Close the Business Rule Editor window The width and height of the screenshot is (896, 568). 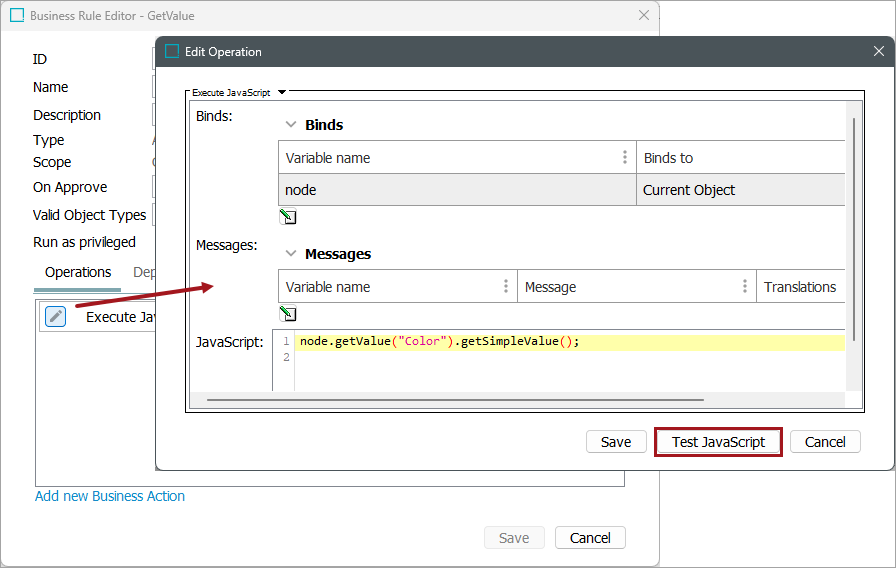coord(644,16)
